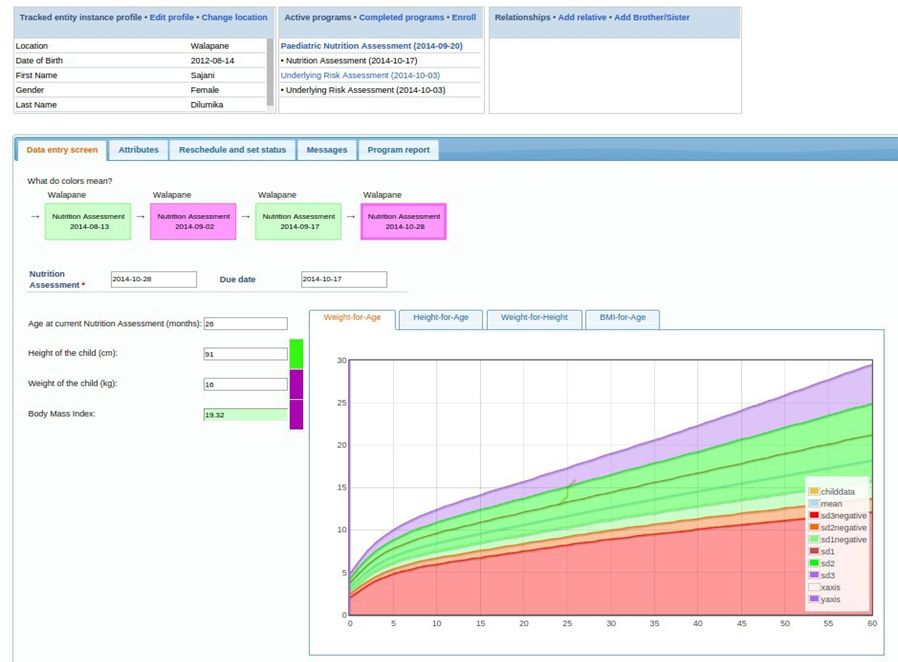Image resolution: width=898 pixels, height=662 pixels.
Task: Click the profile attributes list scrollbar
Action: click(x=270, y=72)
